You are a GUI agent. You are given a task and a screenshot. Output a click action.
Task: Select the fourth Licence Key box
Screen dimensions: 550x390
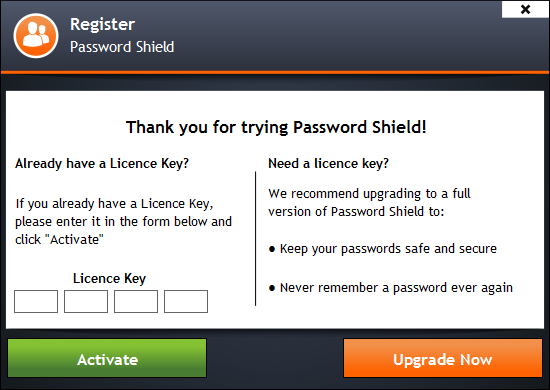pyautogui.click(x=186, y=301)
